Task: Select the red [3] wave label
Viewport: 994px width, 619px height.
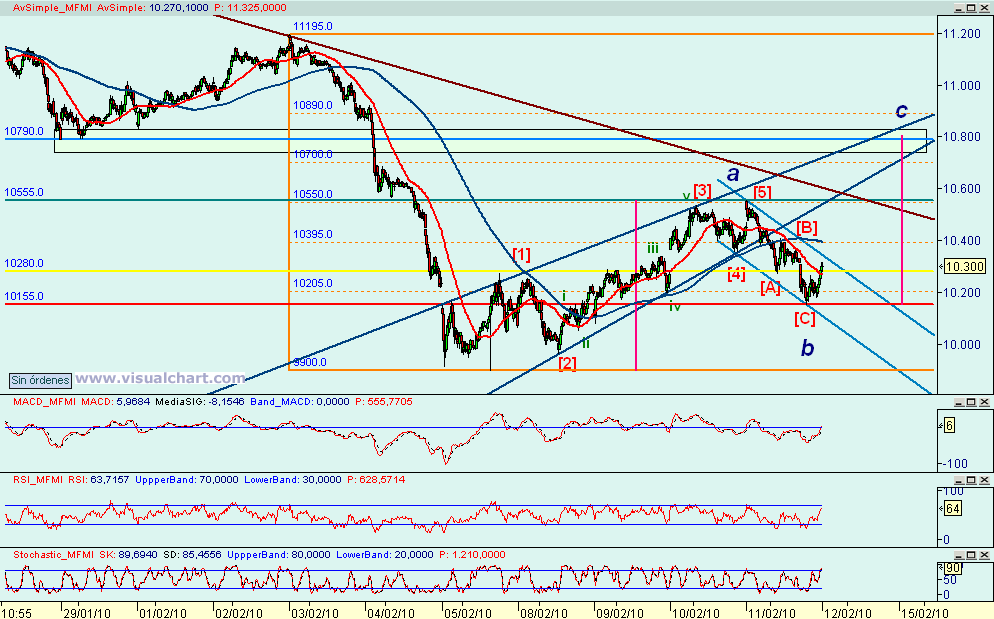Action: [x=702, y=190]
